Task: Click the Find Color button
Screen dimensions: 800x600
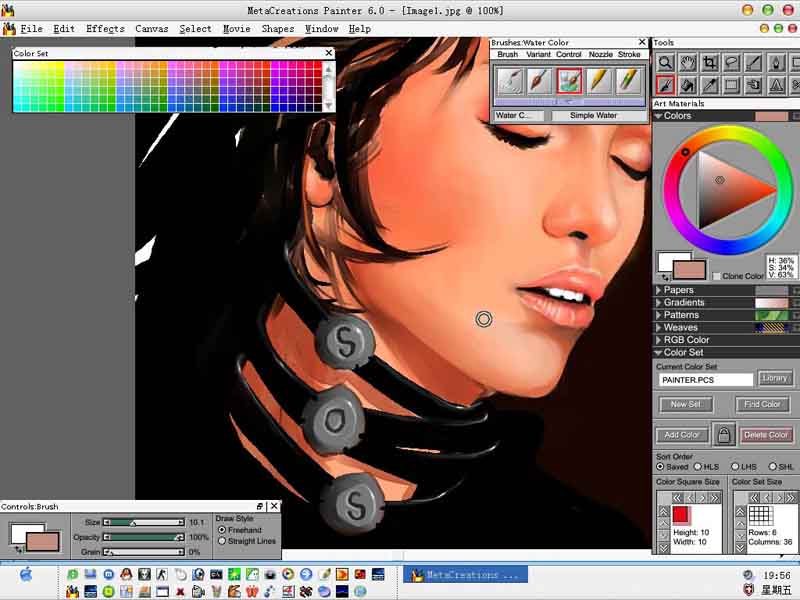Action: [762, 404]
